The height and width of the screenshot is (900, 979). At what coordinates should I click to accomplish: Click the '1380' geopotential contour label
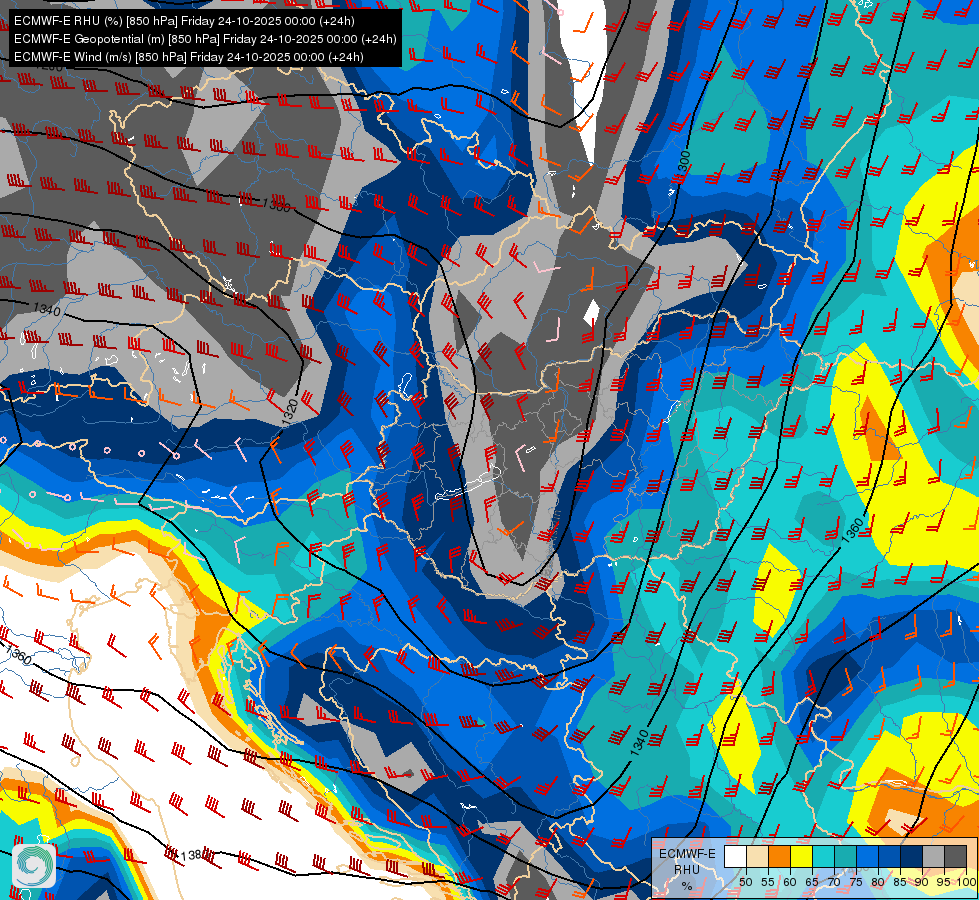[196, 854]
